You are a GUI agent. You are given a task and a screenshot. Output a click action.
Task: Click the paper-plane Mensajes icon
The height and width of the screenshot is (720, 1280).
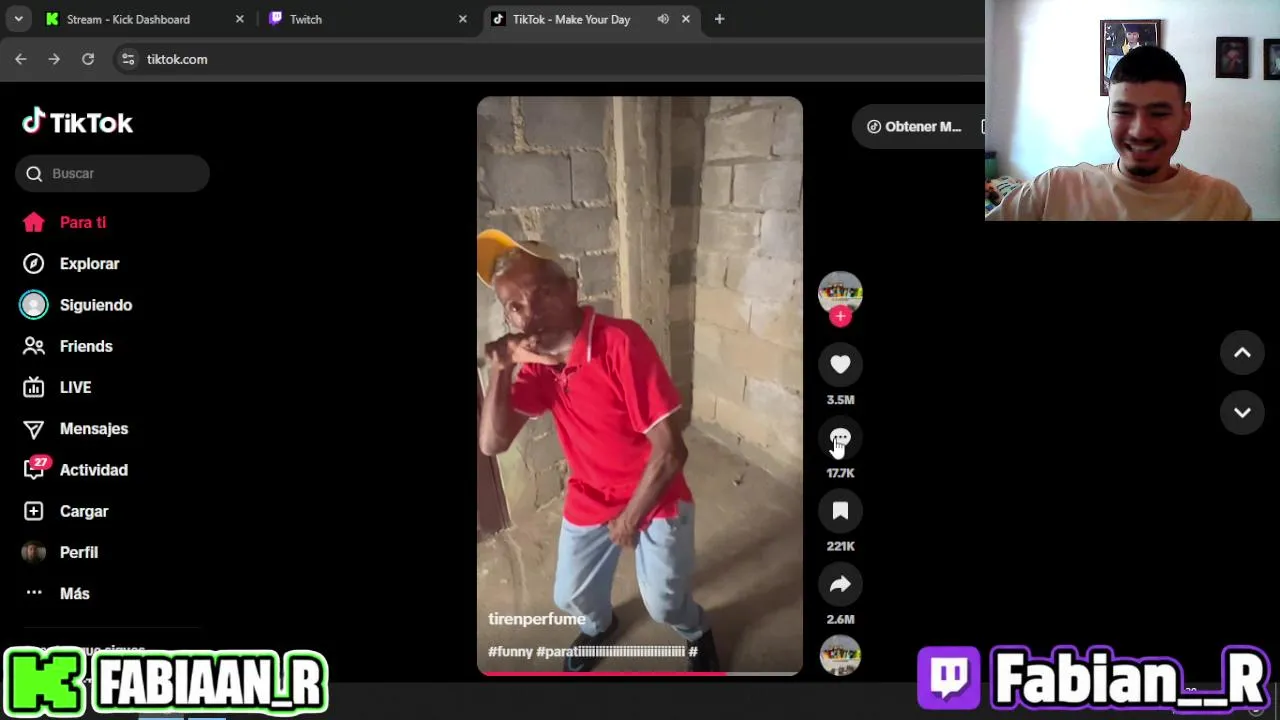tap(34, 429)
